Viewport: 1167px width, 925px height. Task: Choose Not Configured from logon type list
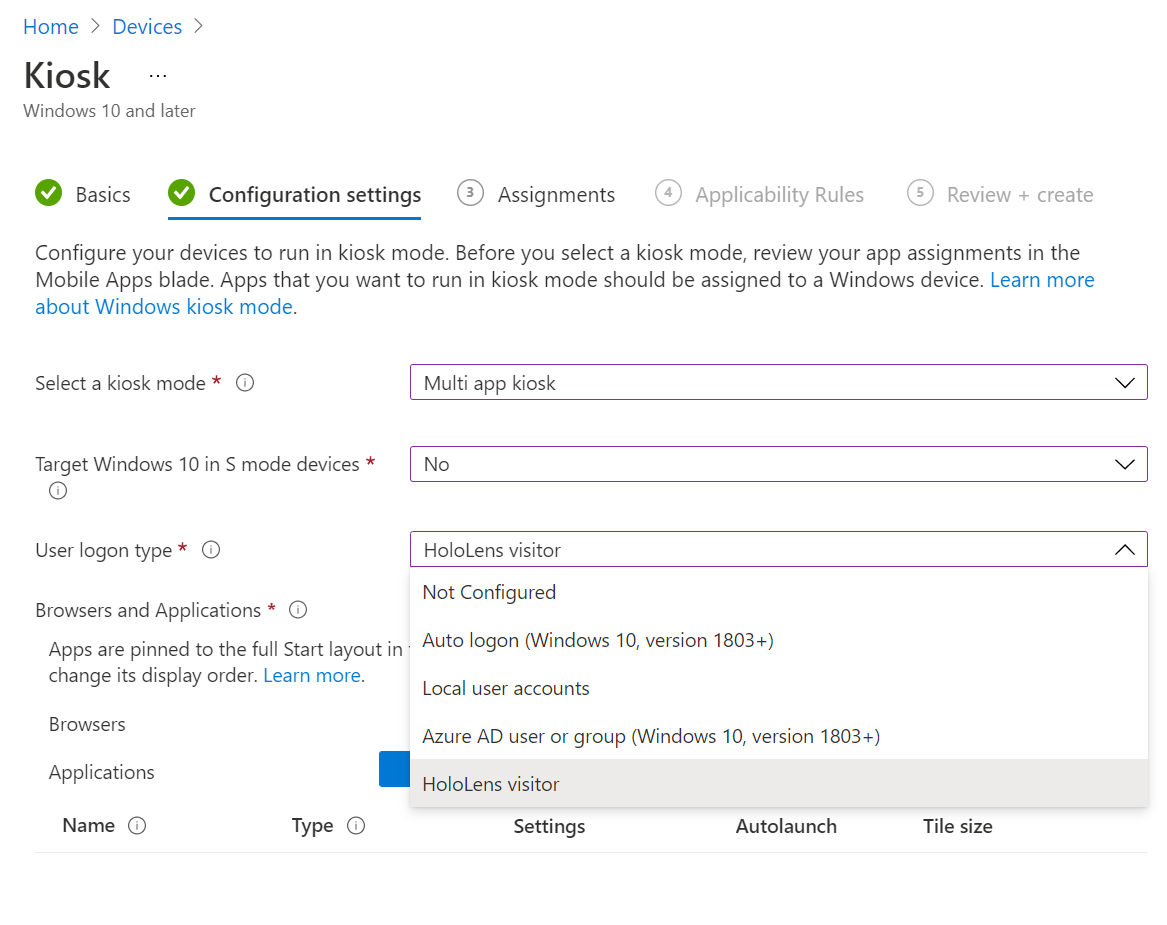[489, 592]
